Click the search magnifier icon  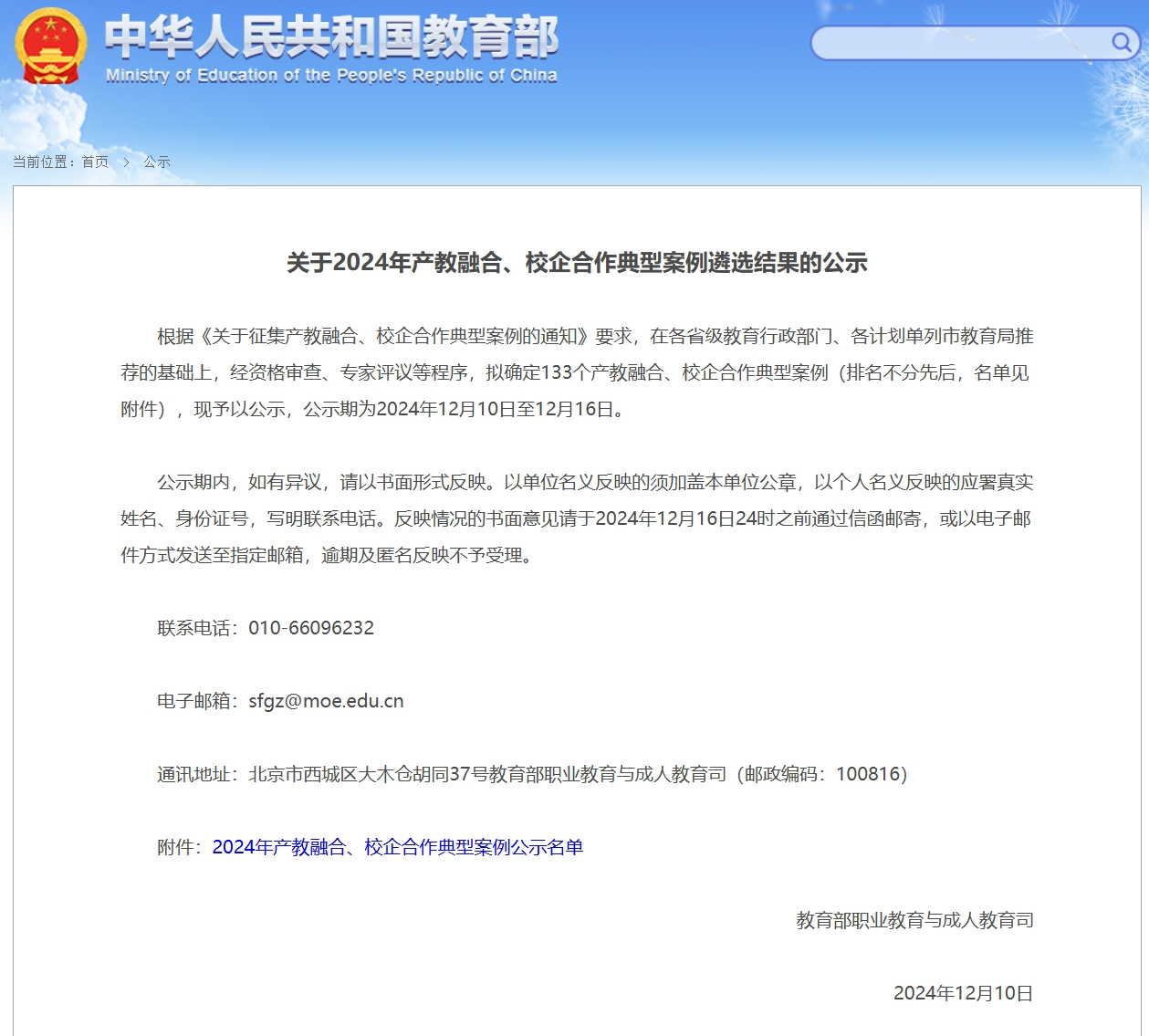tap(1121, 42)
